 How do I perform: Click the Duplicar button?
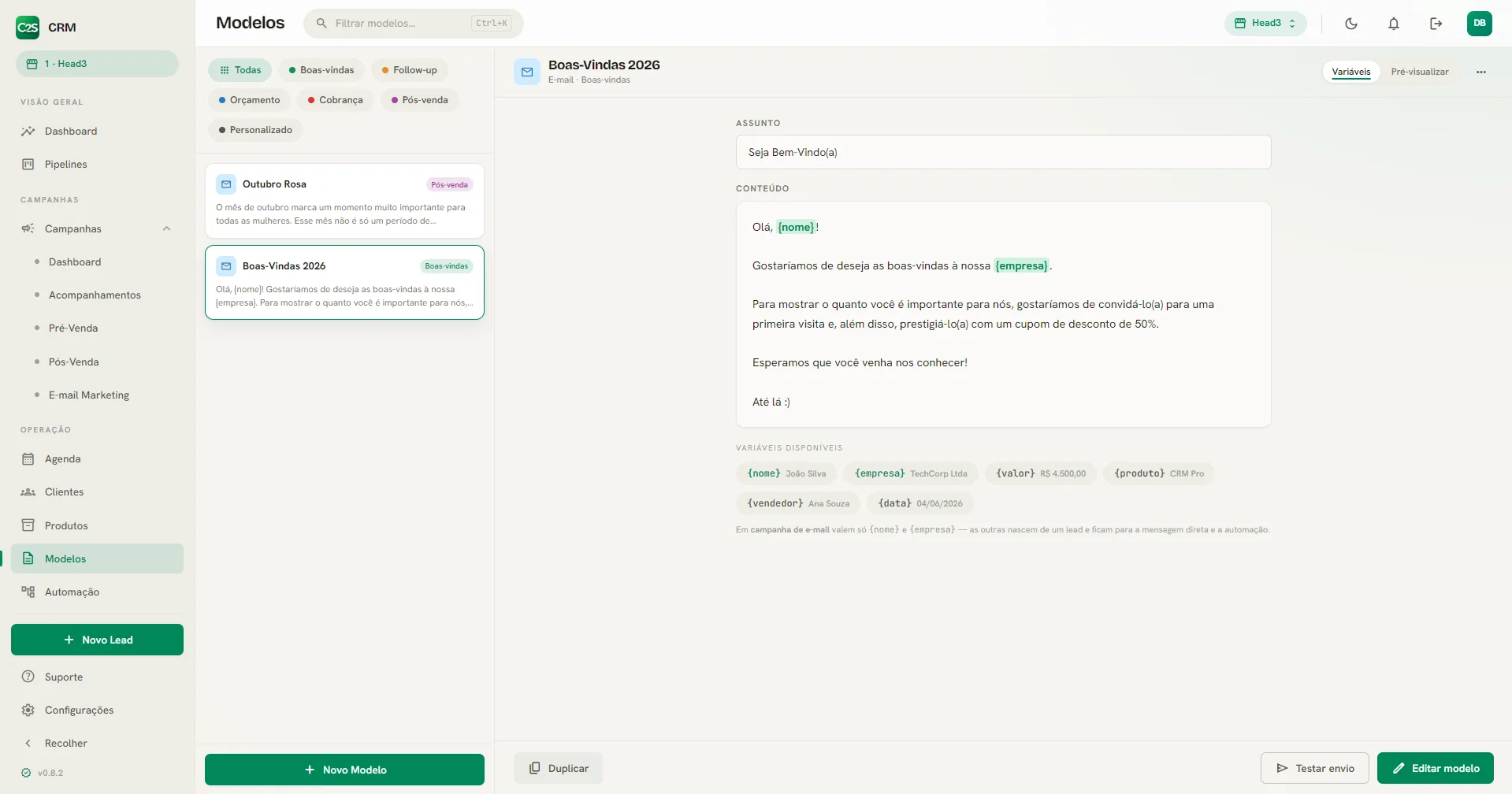click(558, 768)
